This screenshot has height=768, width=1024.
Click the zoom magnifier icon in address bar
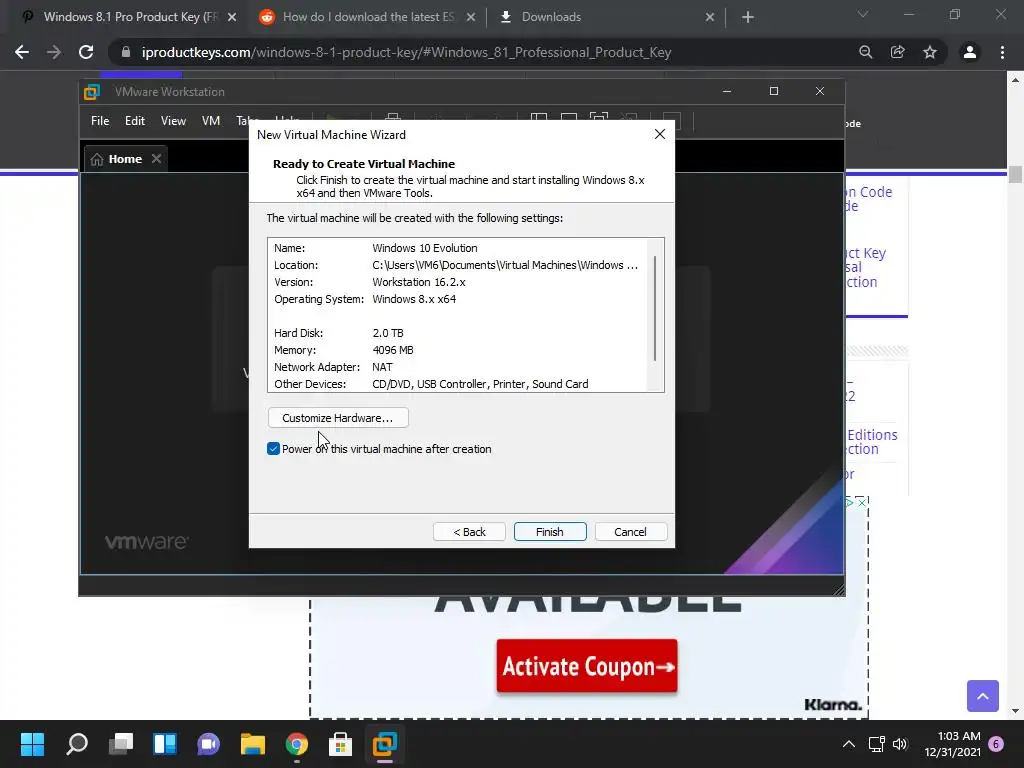pyautogui.click(x=866, y=52)
